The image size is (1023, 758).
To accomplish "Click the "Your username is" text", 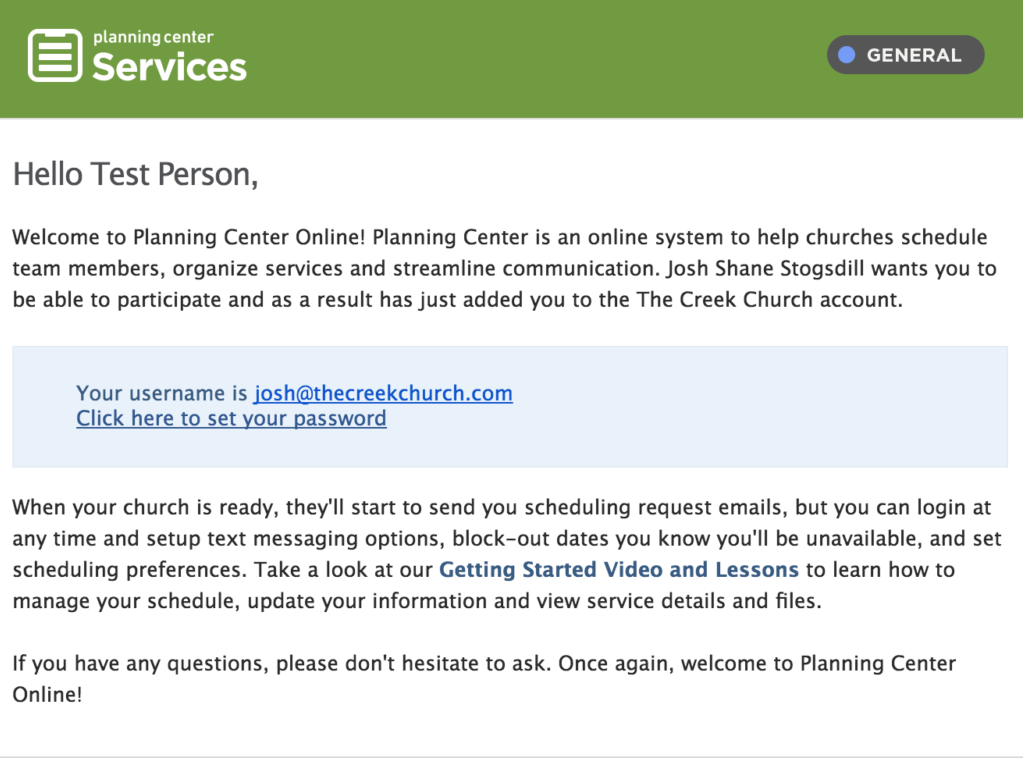I will pyautogui.click(x=162, y=393).
